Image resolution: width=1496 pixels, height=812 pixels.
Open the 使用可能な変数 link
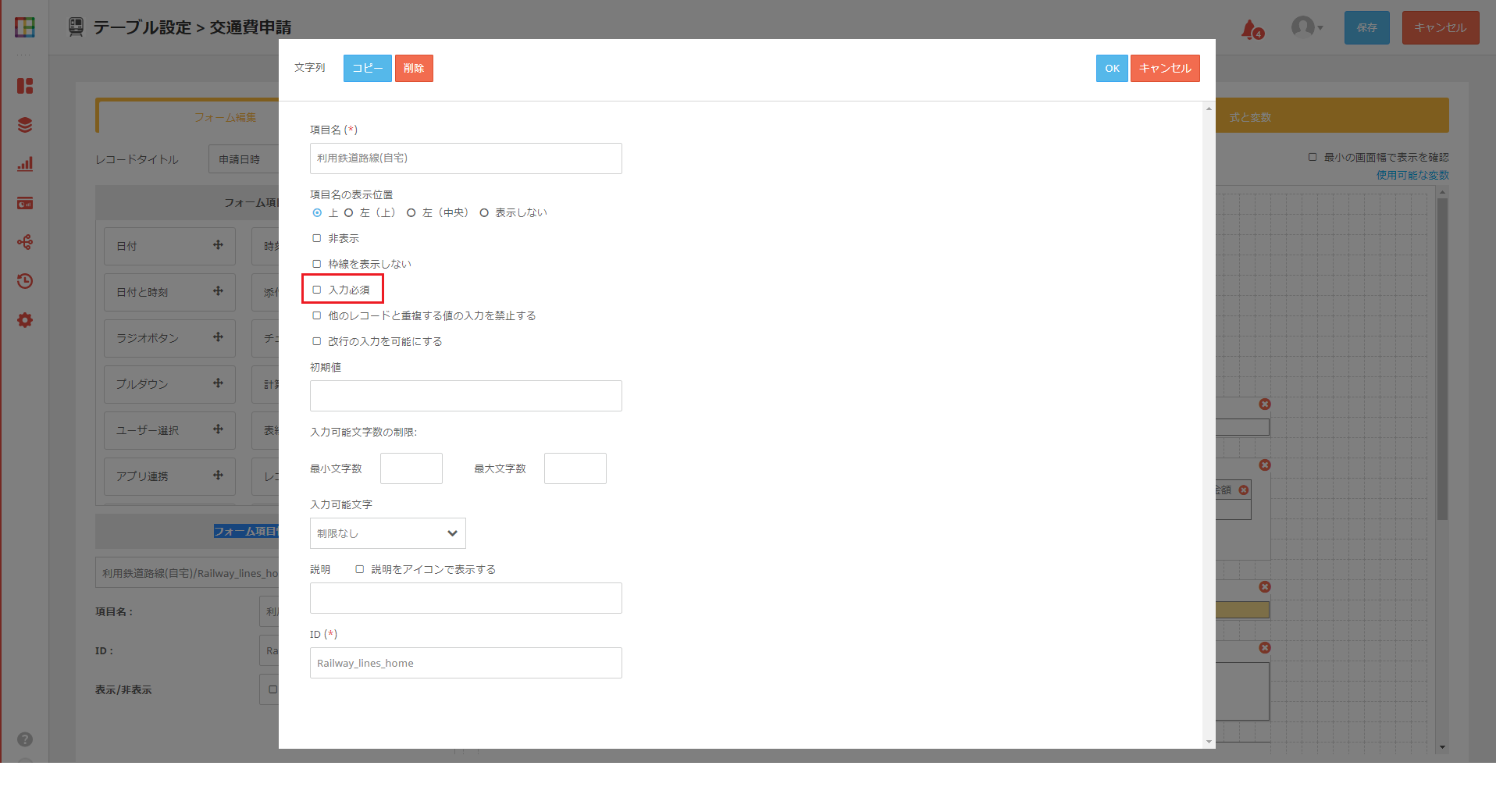1412,176
